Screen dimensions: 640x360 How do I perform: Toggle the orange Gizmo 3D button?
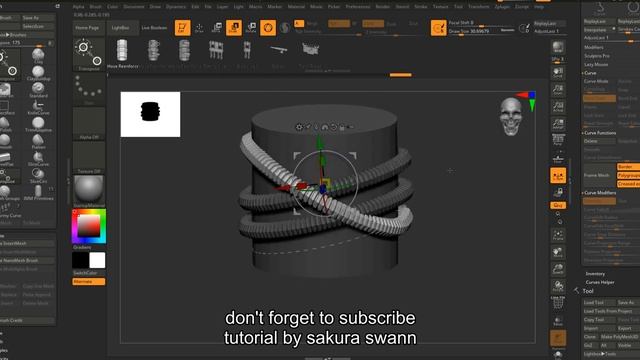[x=268, y=28]
